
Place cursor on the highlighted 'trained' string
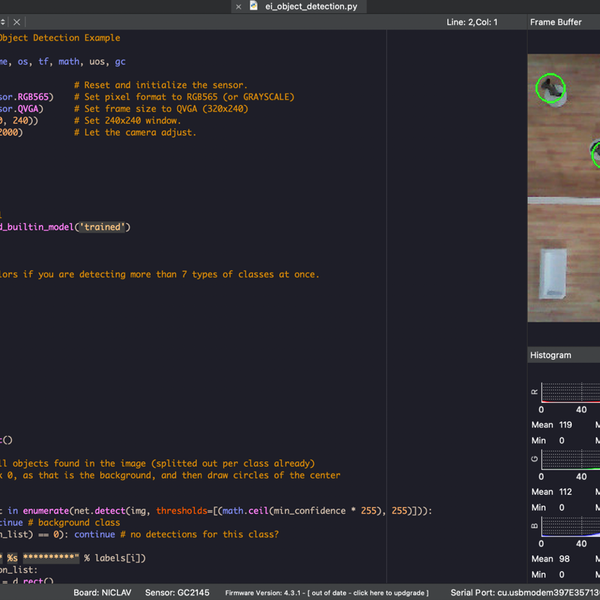[x=103, y=227]
